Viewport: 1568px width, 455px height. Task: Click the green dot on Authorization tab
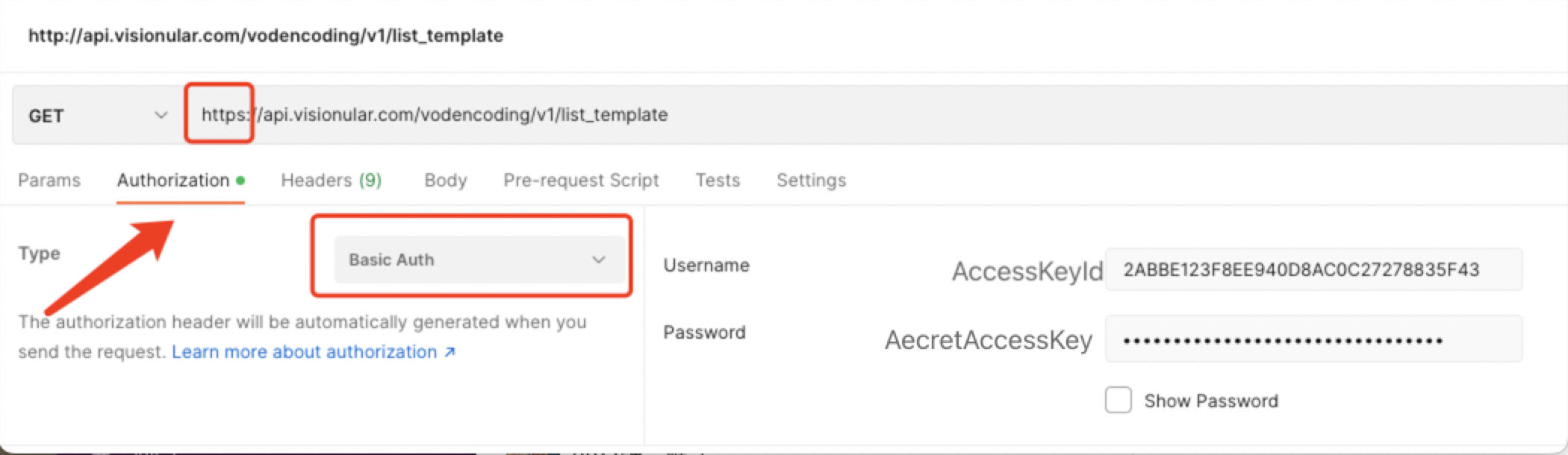click(x=240, y=181)
